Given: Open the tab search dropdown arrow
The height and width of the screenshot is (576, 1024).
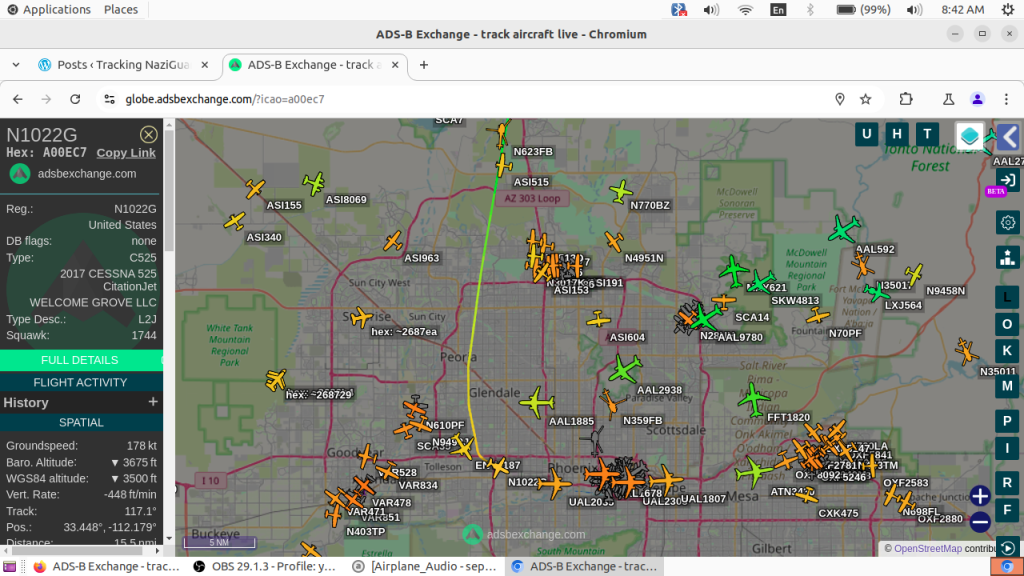Looking at the screenshot, I should 16,65.
